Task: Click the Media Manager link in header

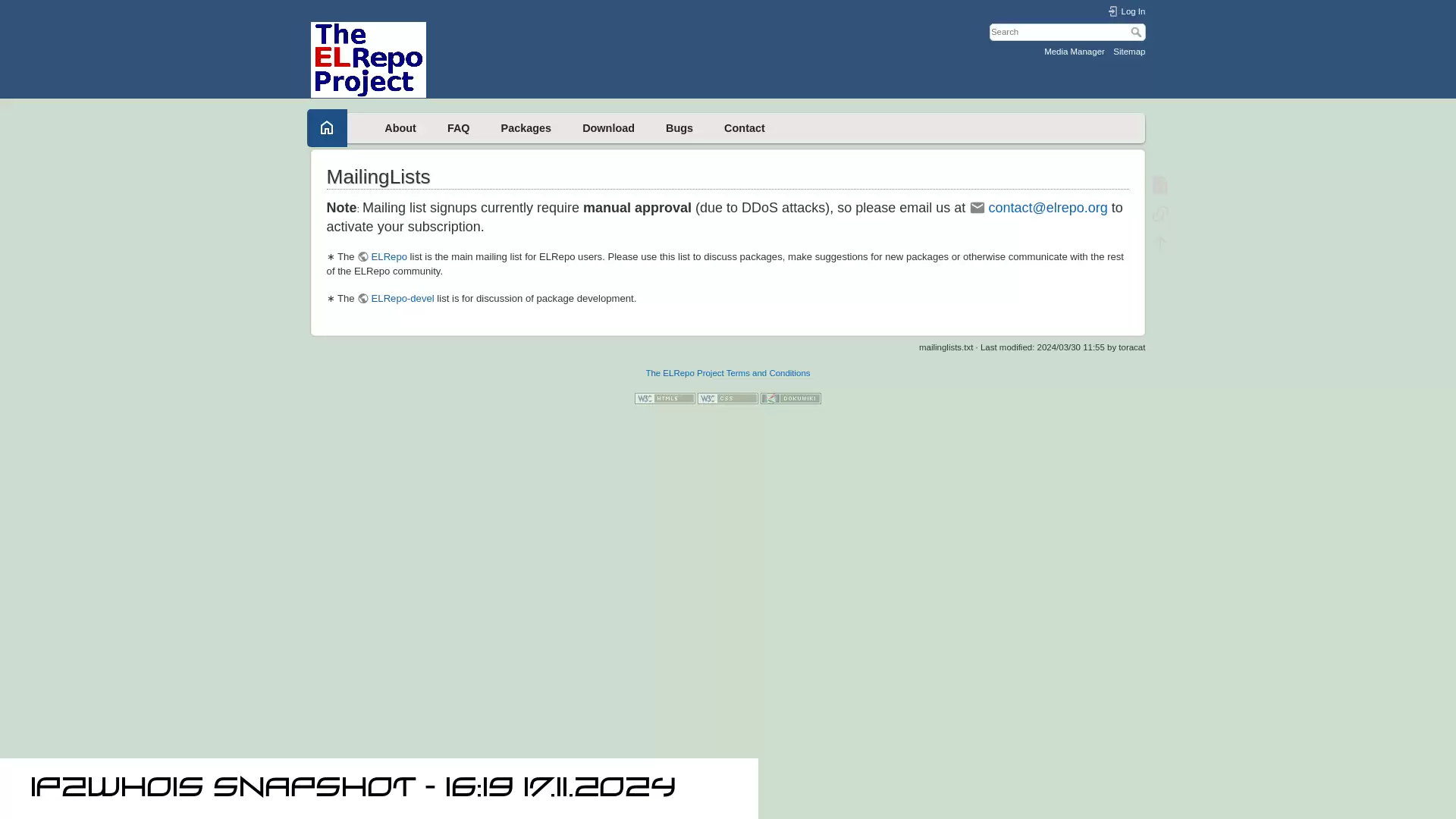Action: [1074, 51]
